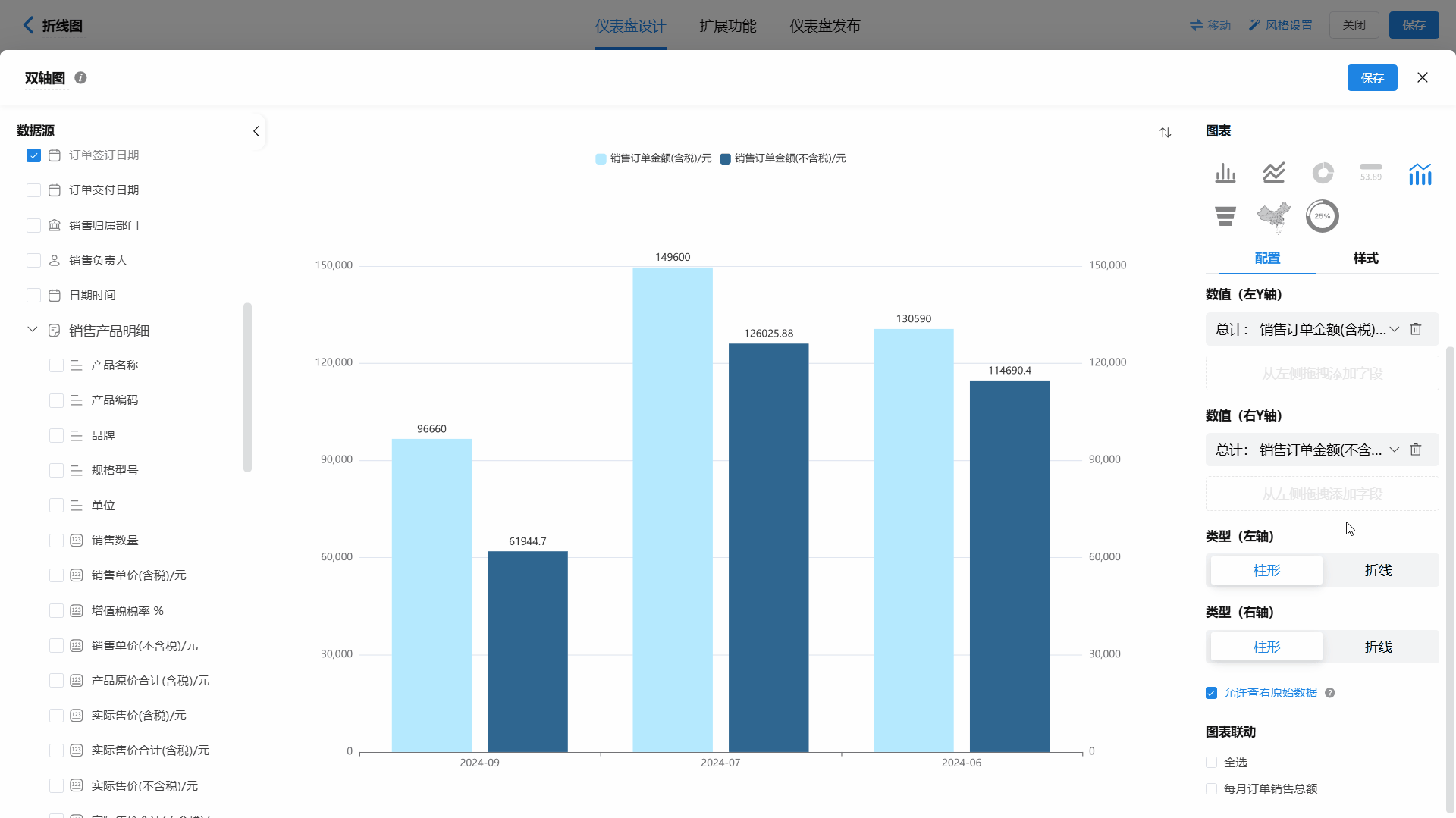Pick the funnel chart icon
Image resolution: width=1456 pixels, height=818 pixels.
pyautogui.click(x=1225, y=217)
